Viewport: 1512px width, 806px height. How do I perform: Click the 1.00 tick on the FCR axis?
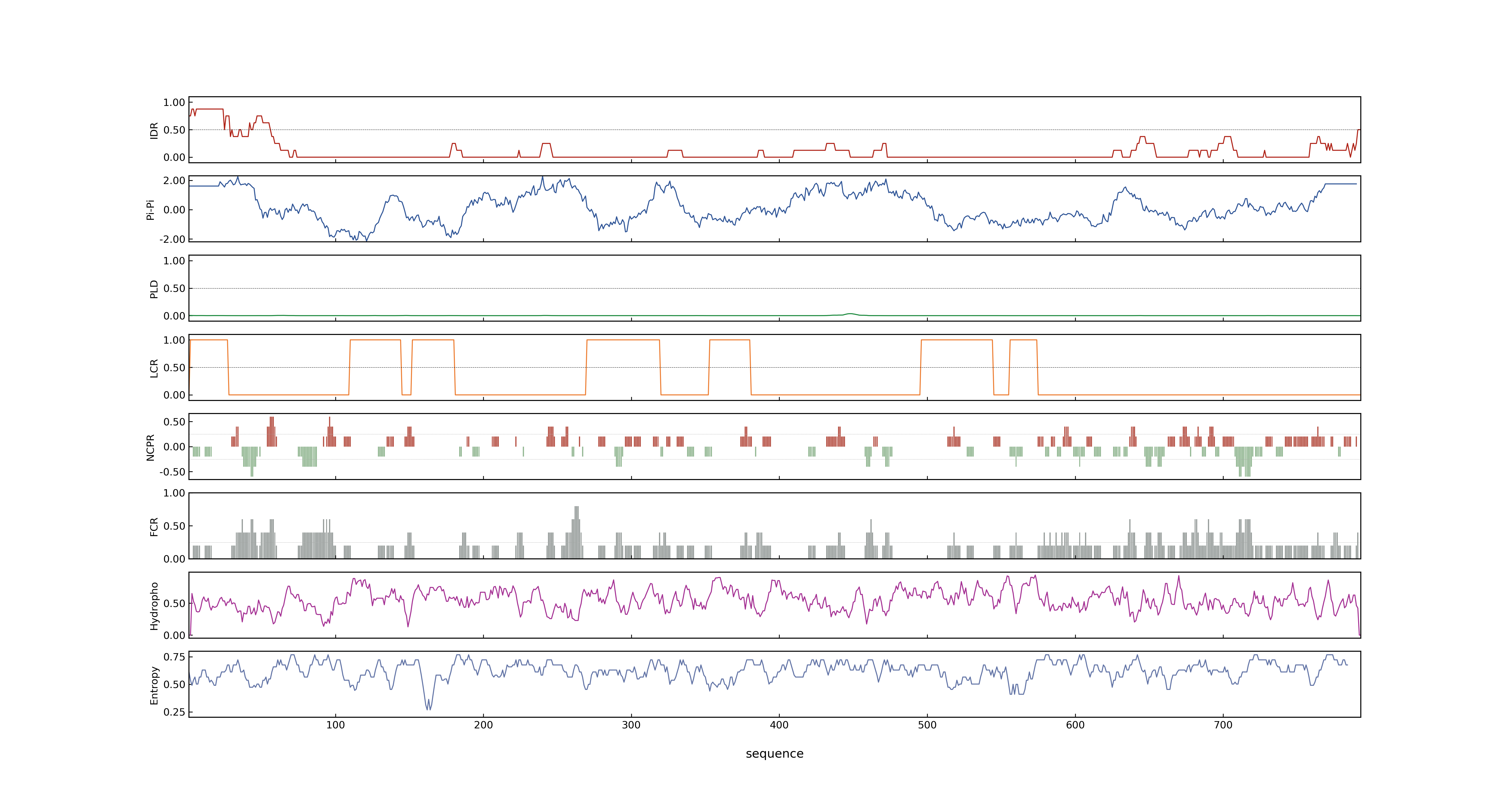tap(174, 493)
